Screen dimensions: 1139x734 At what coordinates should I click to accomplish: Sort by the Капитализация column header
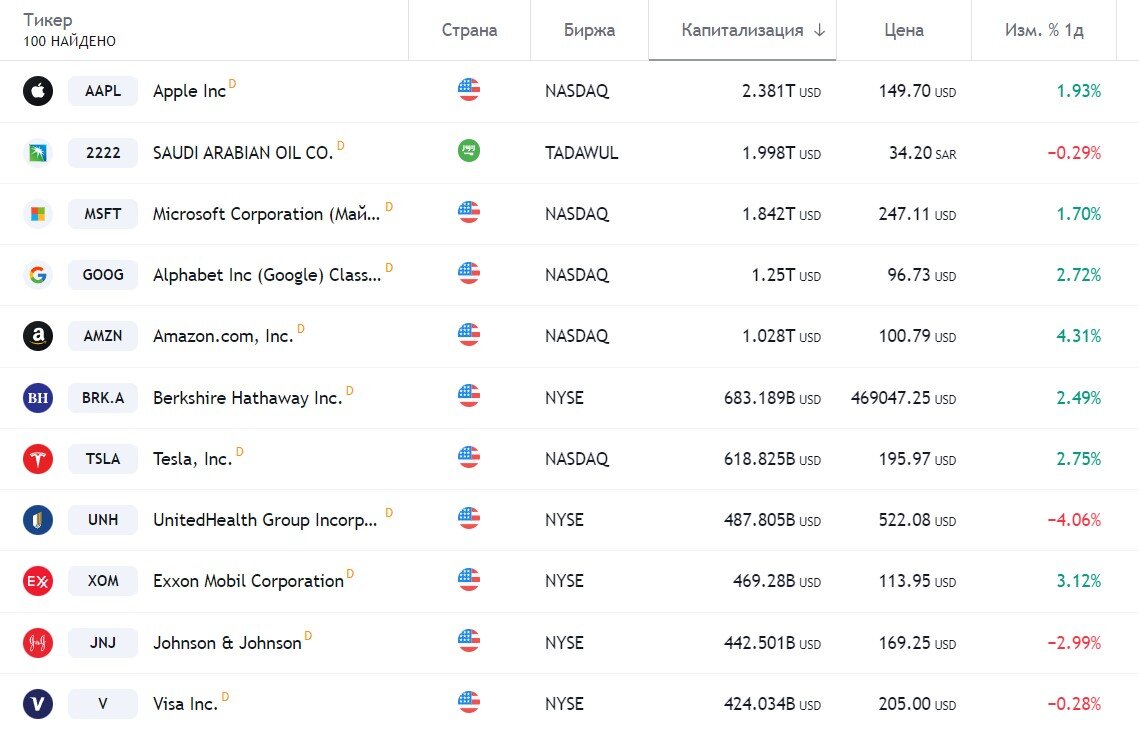(742, 30)
